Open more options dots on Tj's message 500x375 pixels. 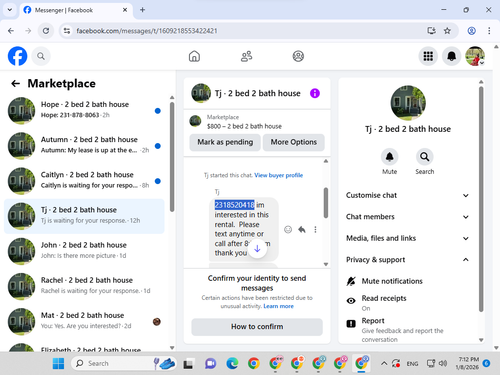click(315, 229)
